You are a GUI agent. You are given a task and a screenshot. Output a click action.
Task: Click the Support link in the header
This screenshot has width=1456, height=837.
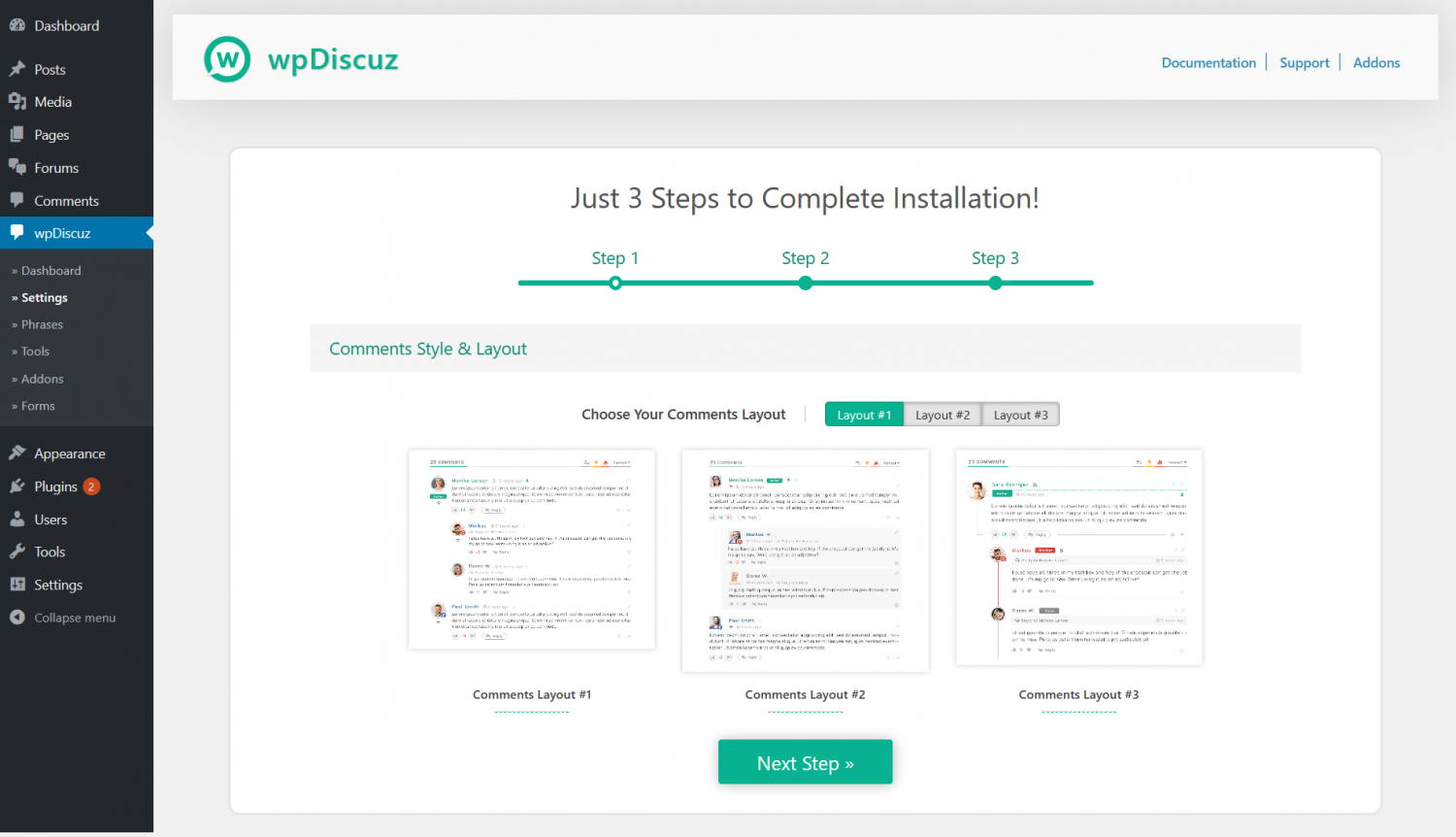pos(1304,62)
